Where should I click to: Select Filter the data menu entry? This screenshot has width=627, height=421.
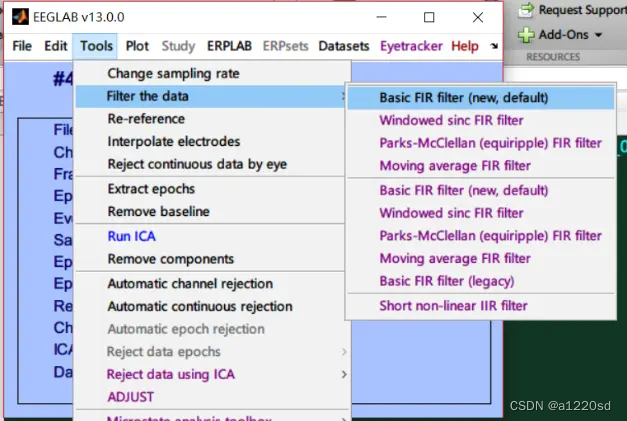pos(211,96)
